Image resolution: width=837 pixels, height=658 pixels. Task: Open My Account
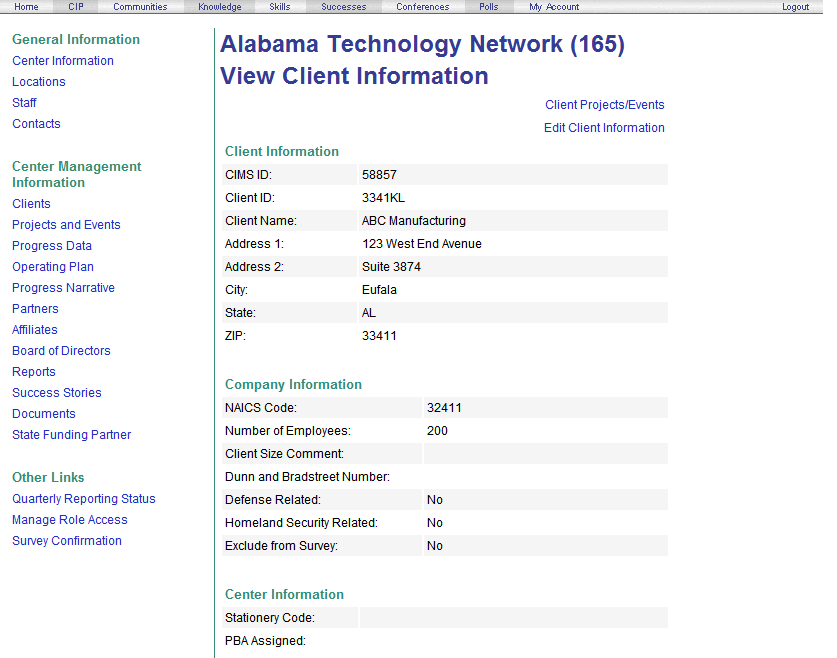tap(554, 7)
